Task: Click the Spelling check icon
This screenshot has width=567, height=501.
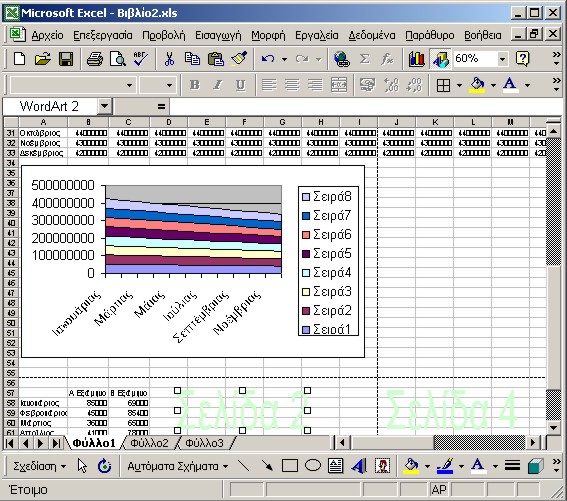Action: pos(140,59)
